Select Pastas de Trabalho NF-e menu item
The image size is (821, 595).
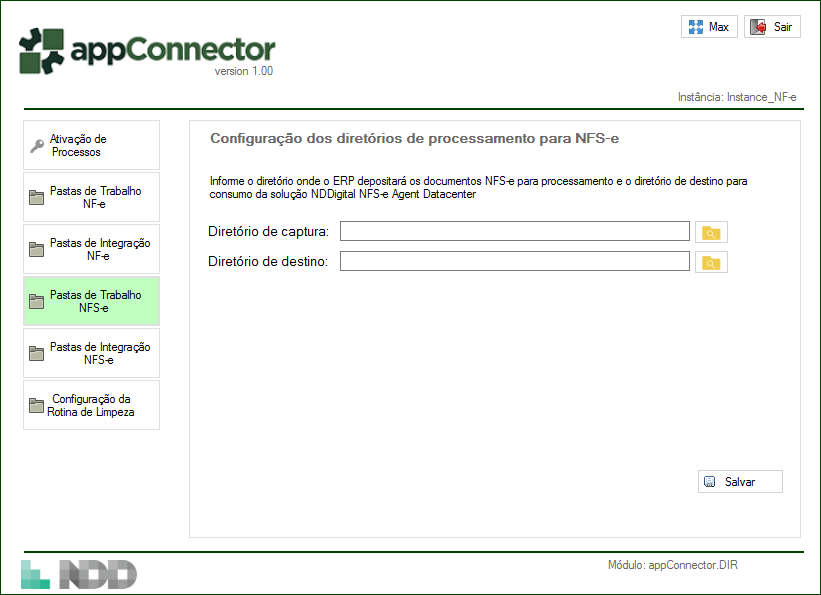click(91, 197)
